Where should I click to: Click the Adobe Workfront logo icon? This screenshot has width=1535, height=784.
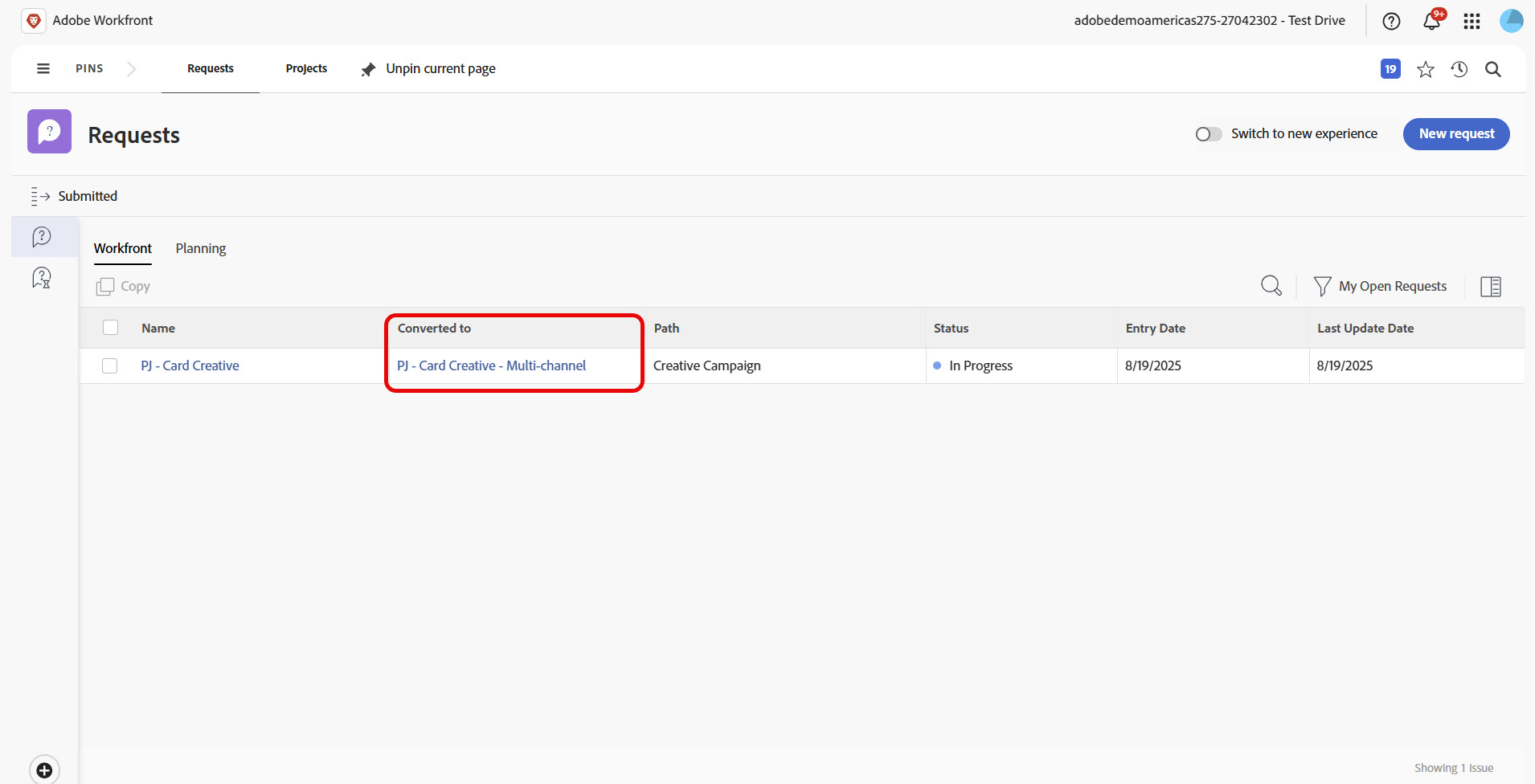click(33, 21)
